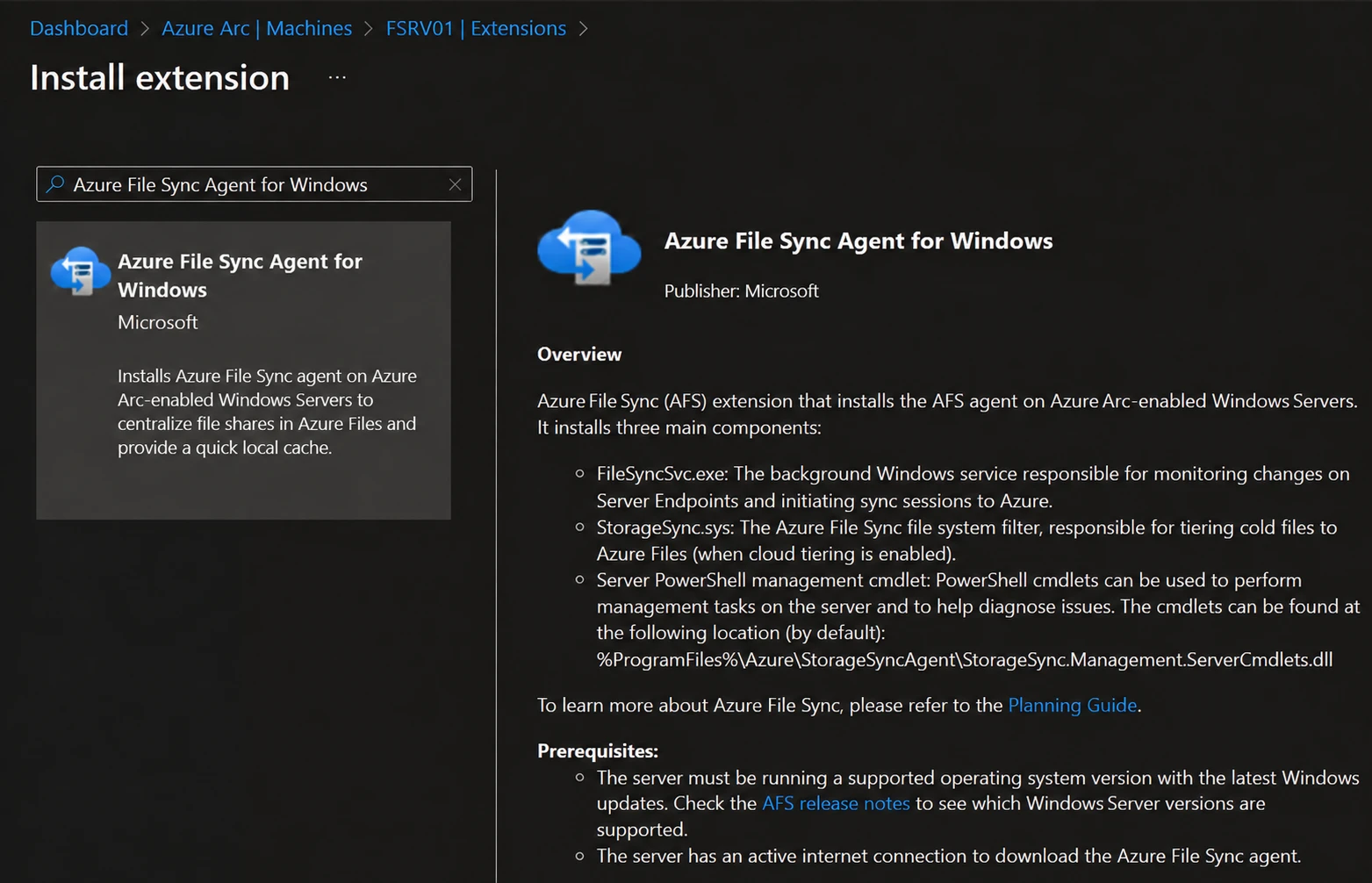Focus the extension search input field
The width and height of the screenshot is (1372, 883).
tap(255, 184)
